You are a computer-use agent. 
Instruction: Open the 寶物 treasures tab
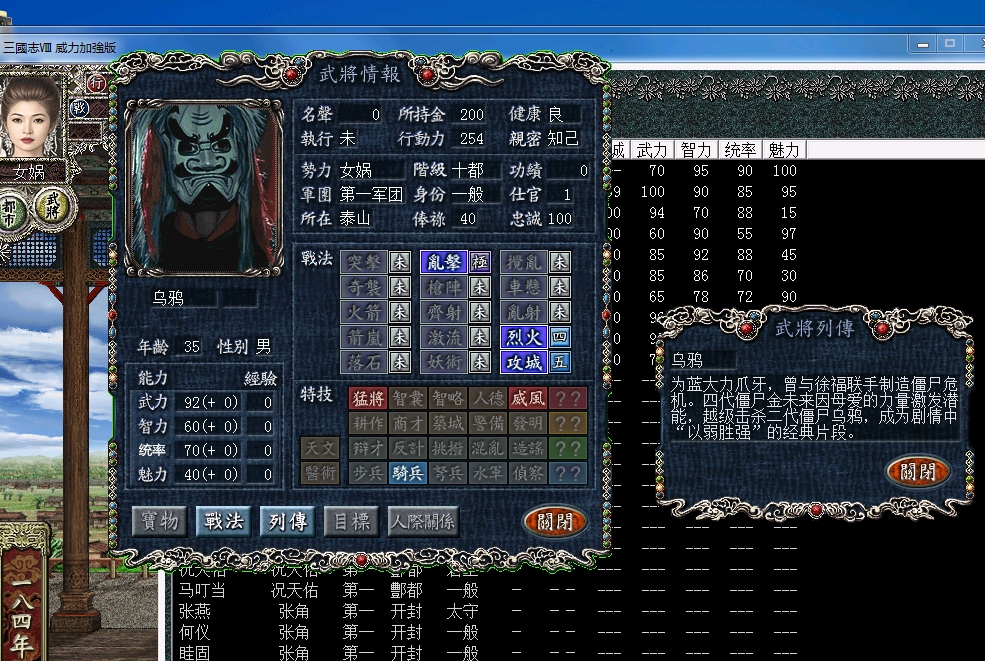click(x=160, y=521)
